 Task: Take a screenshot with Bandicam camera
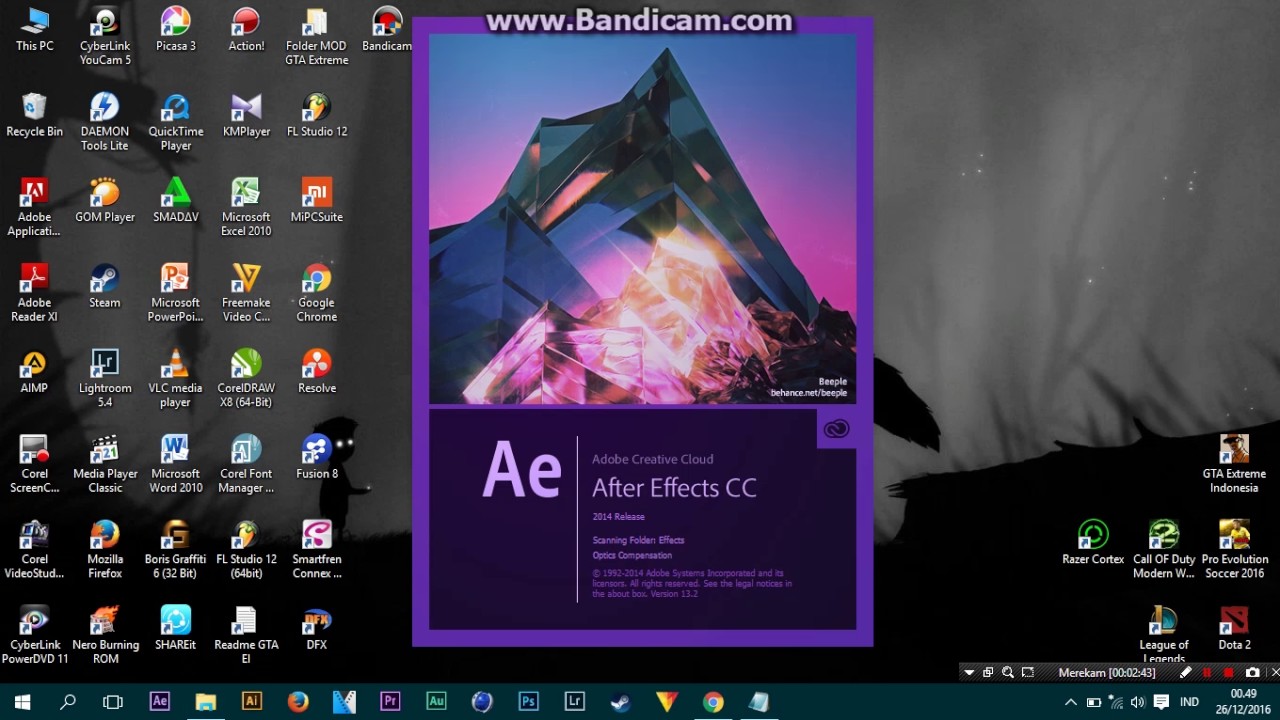[x=1252, y=673]
